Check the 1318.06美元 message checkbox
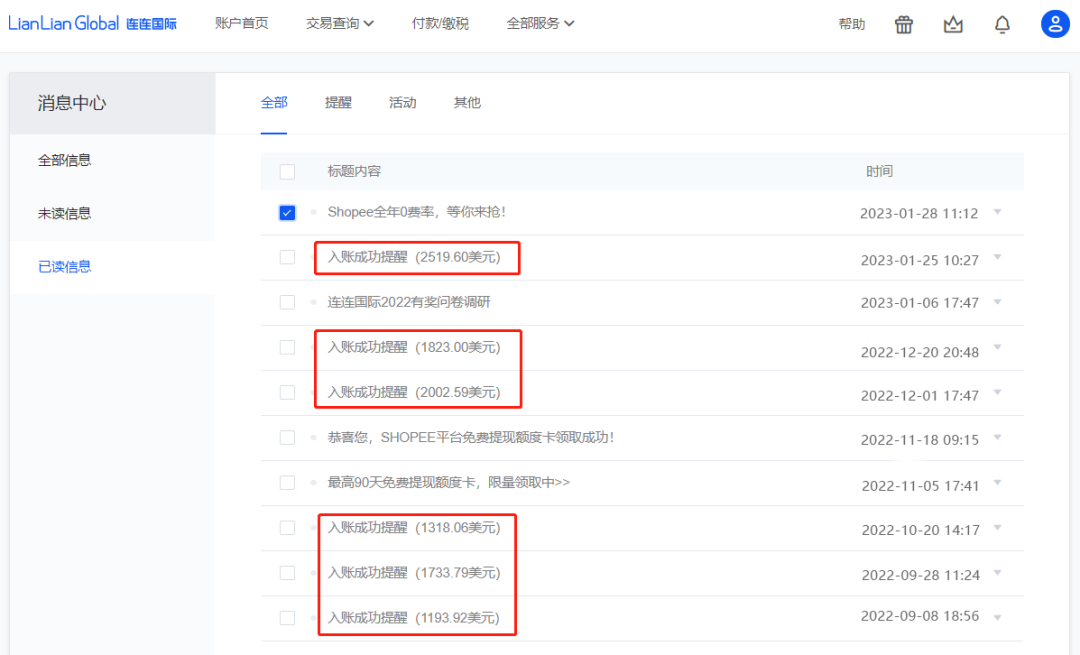This screenshot has width=1080, height=655. pyautogui.click(x=287, y=528)
